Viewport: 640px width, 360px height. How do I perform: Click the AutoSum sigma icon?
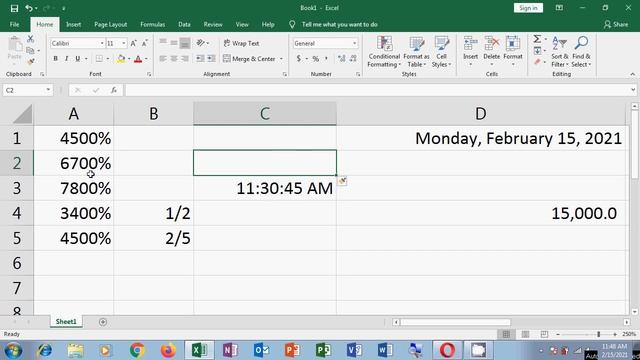[x=537, y=39]
